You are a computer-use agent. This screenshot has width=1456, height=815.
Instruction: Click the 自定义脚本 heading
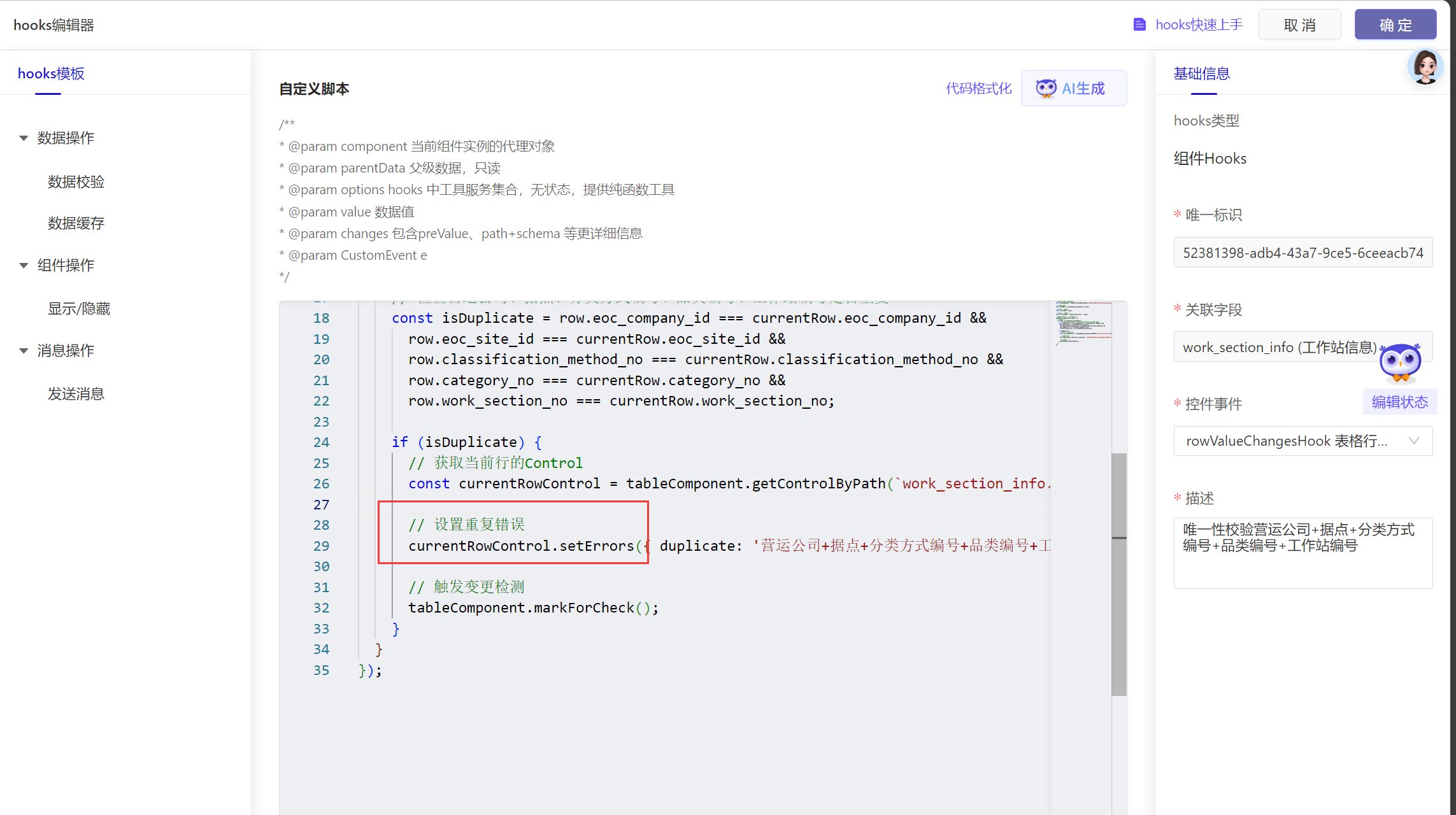pos(314,89)
